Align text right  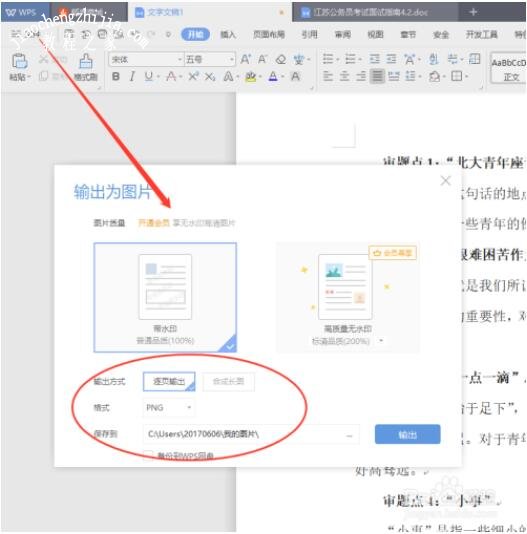(361, 76)
